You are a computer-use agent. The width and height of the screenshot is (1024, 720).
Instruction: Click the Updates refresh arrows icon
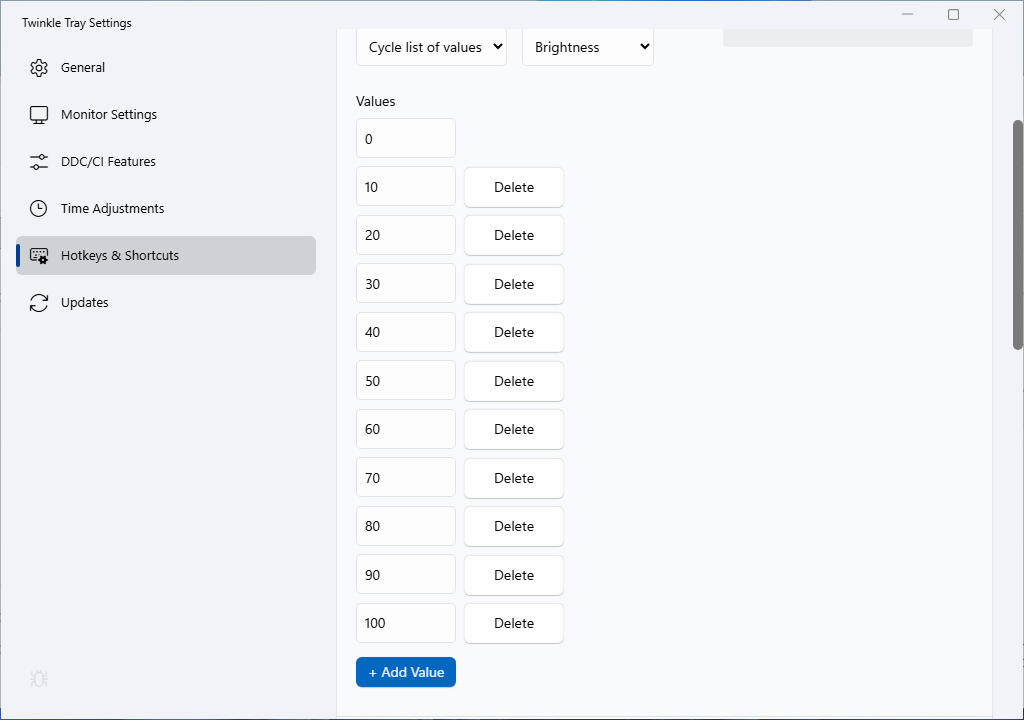(x=39, y=303)
